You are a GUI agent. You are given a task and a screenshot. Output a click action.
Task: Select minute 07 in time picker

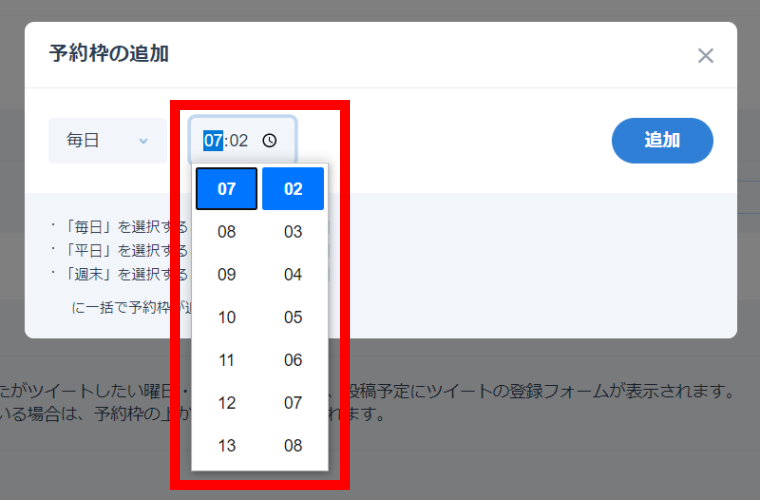293,403
